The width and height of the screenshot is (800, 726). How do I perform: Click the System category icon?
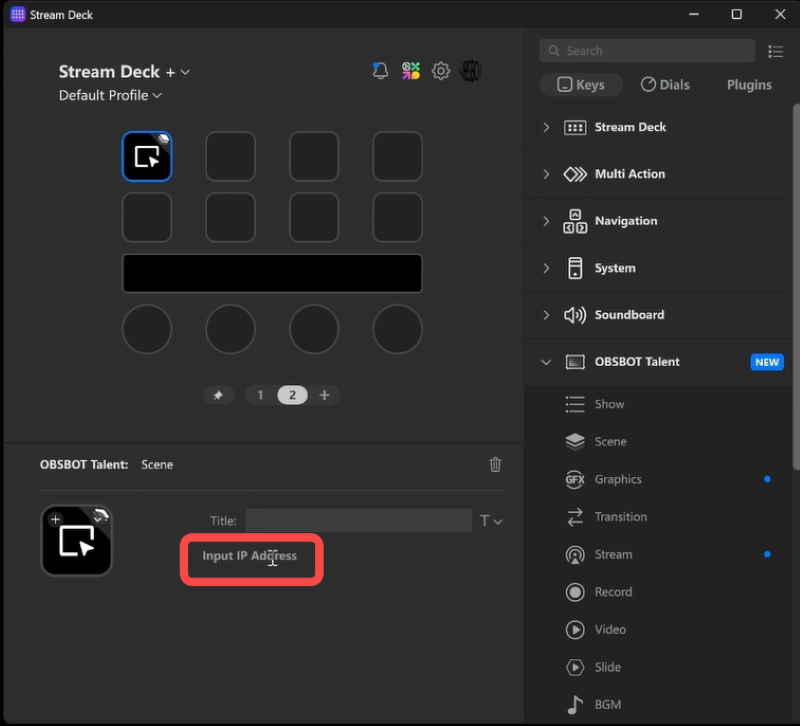(575, 268)
